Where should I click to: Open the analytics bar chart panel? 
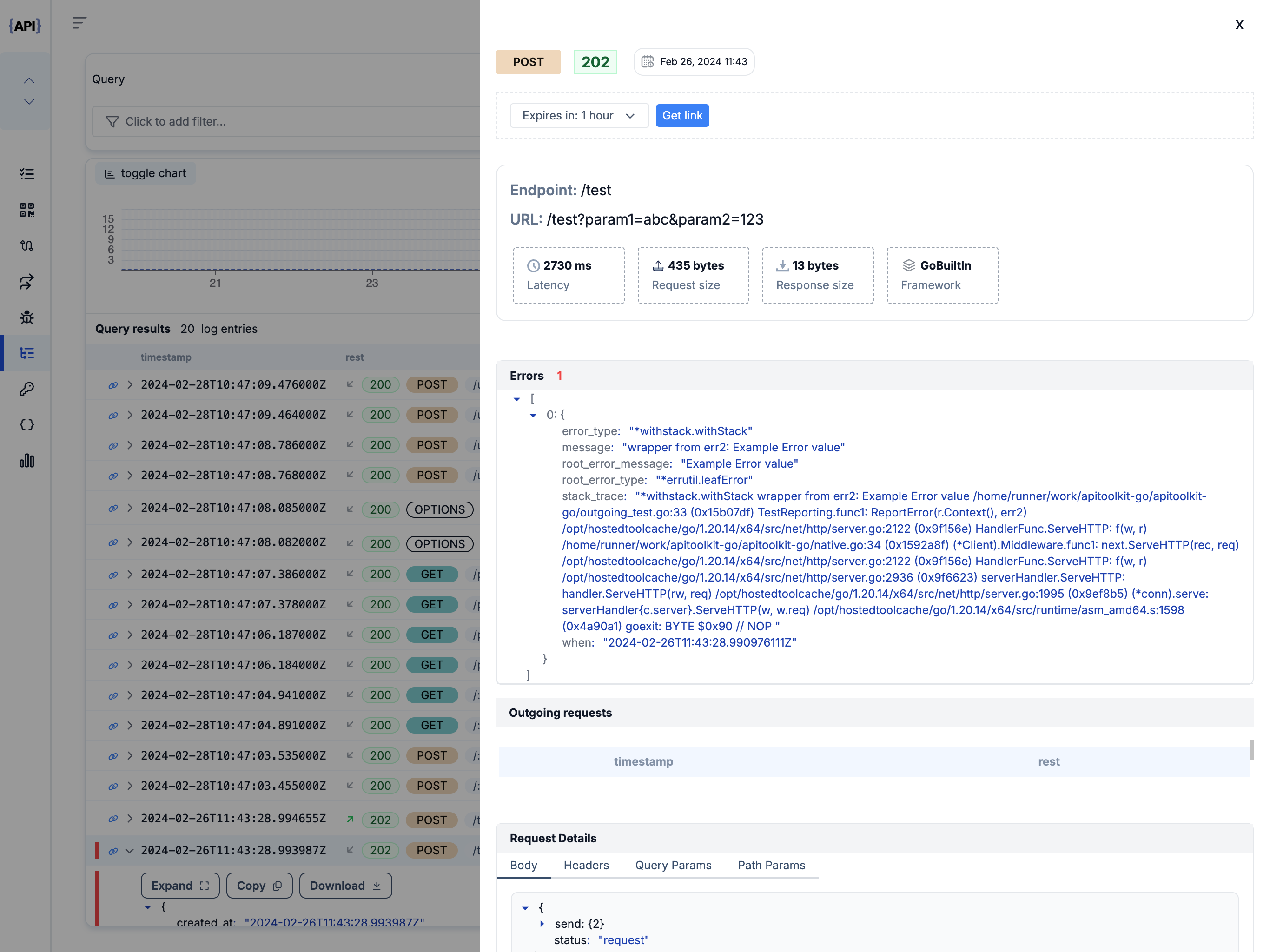(x=26, y=461)
